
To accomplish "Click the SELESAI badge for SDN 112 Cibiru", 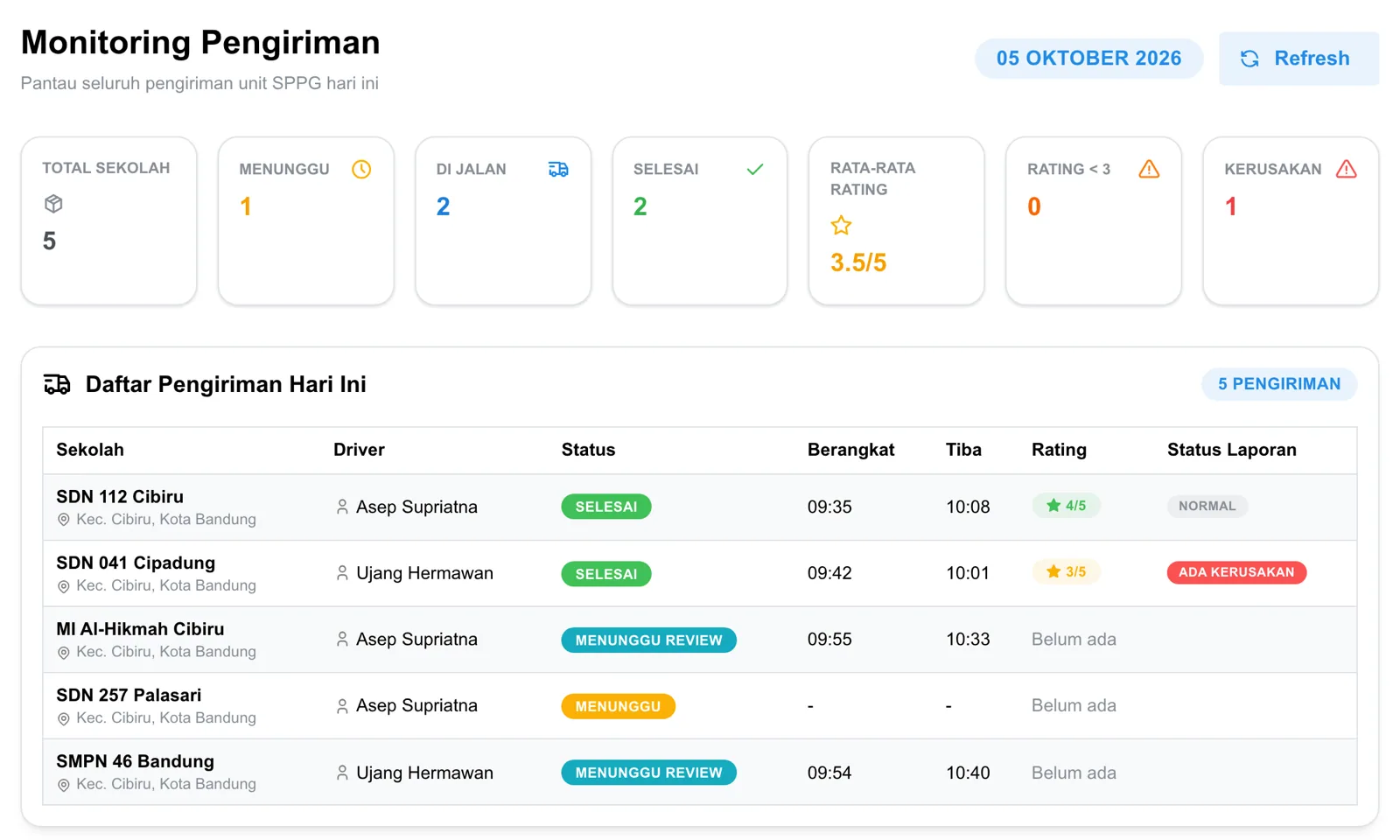I will (605, 507).
